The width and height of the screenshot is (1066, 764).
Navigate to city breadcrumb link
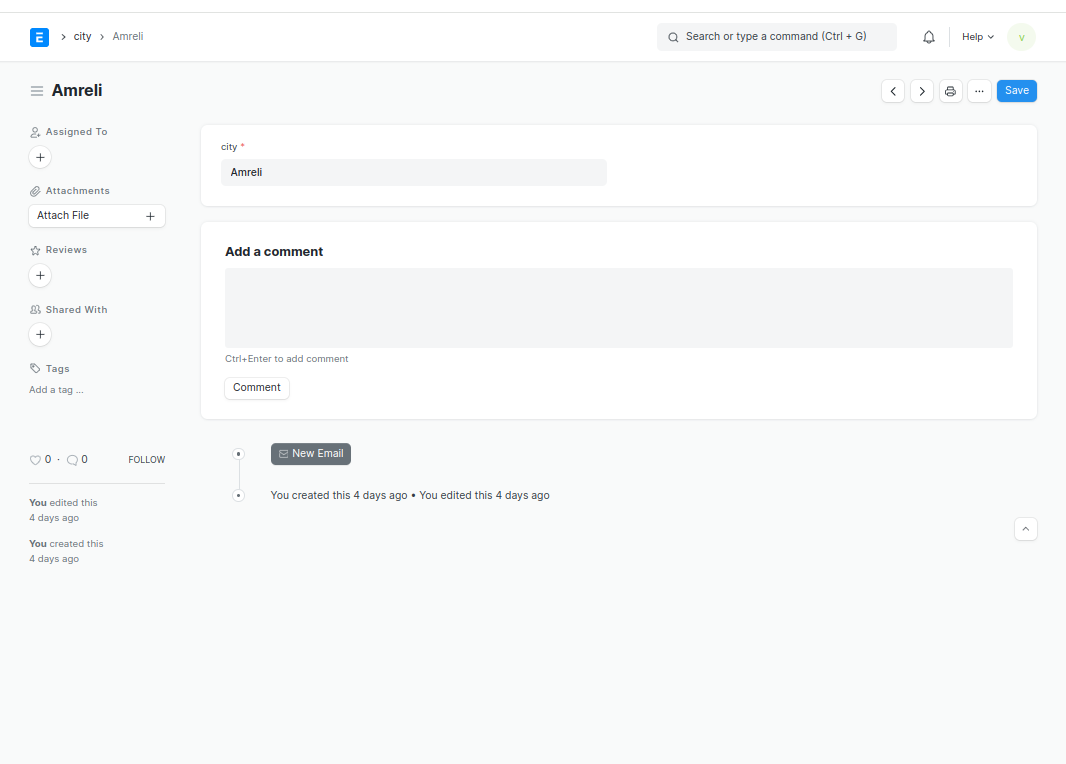point(82,37)
